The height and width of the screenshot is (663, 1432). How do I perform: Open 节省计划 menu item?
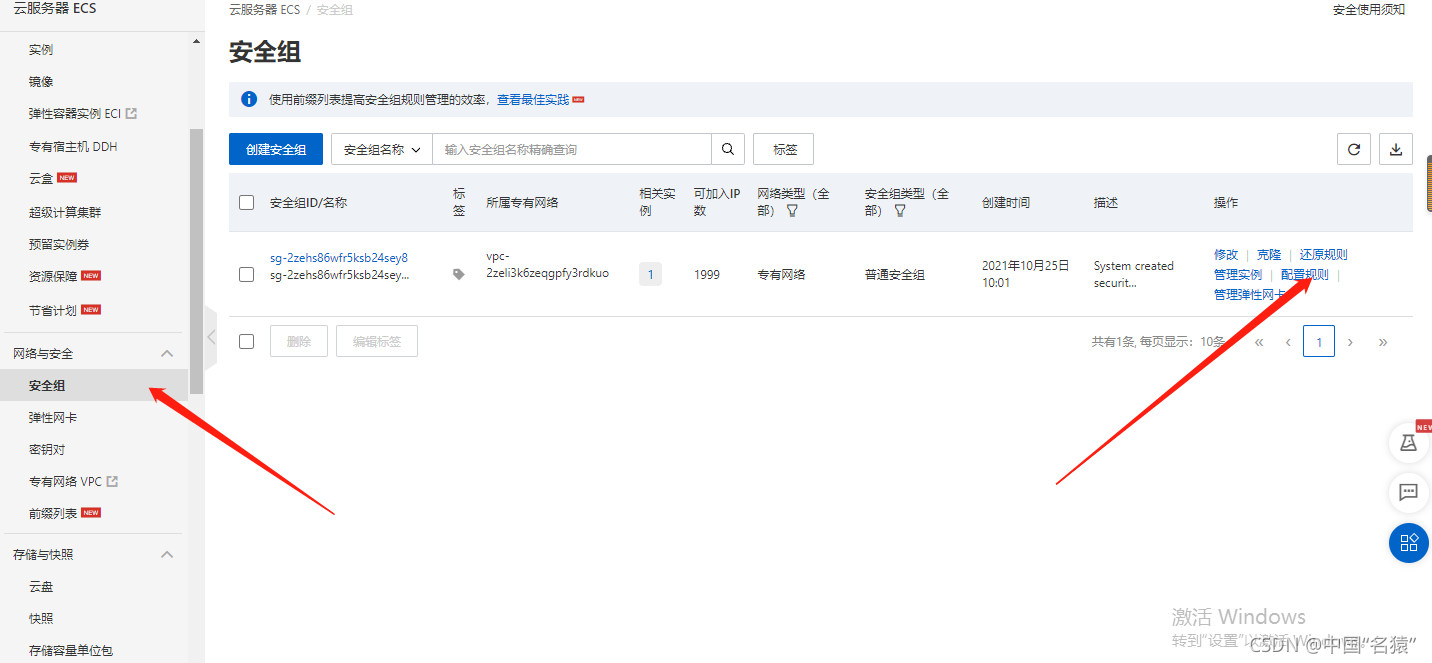(53, 310)
